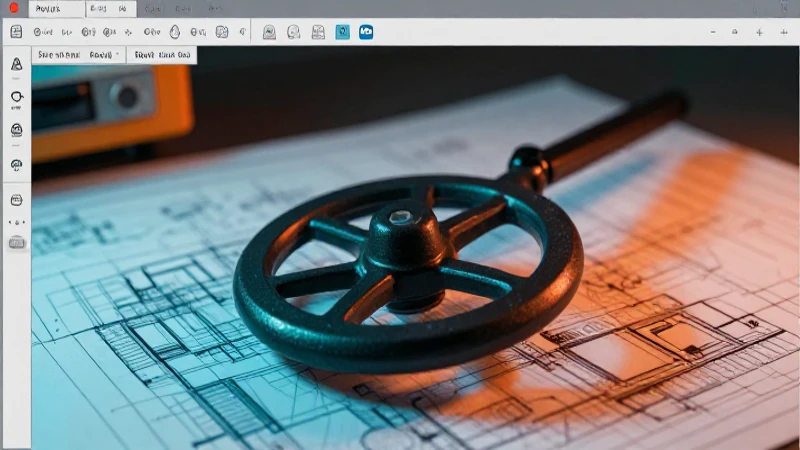This screenshot has width=800, height=450.
Task: Click the blue rounded icon with white letters
Action: (x=366, y=32)
